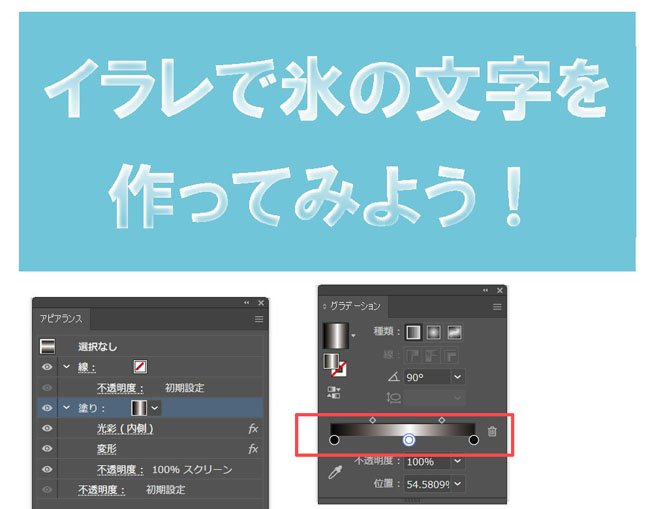Open the fill gradient swatch dropdown in Appearance

click(155, 408)
